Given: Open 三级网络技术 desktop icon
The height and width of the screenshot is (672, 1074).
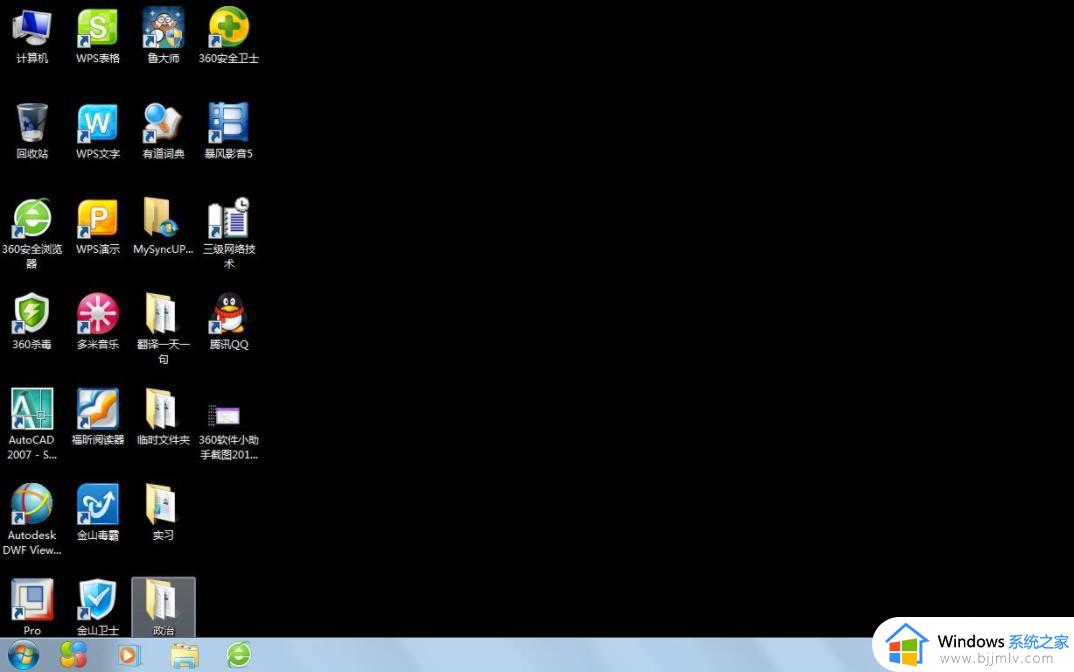Looking at the screenshot, I should tap(229, 233).
